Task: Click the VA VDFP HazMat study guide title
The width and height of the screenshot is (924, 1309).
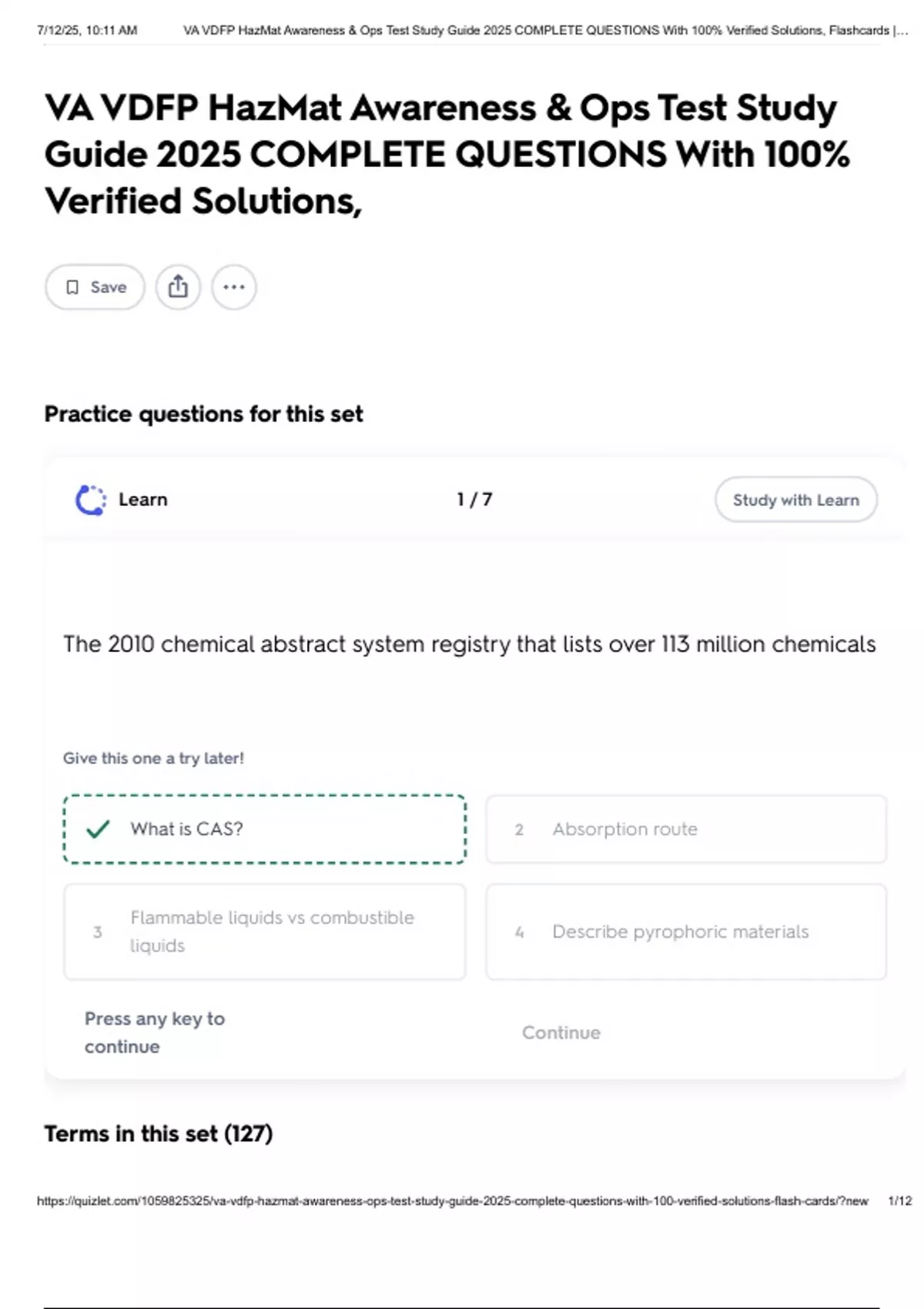Action: 447,154
